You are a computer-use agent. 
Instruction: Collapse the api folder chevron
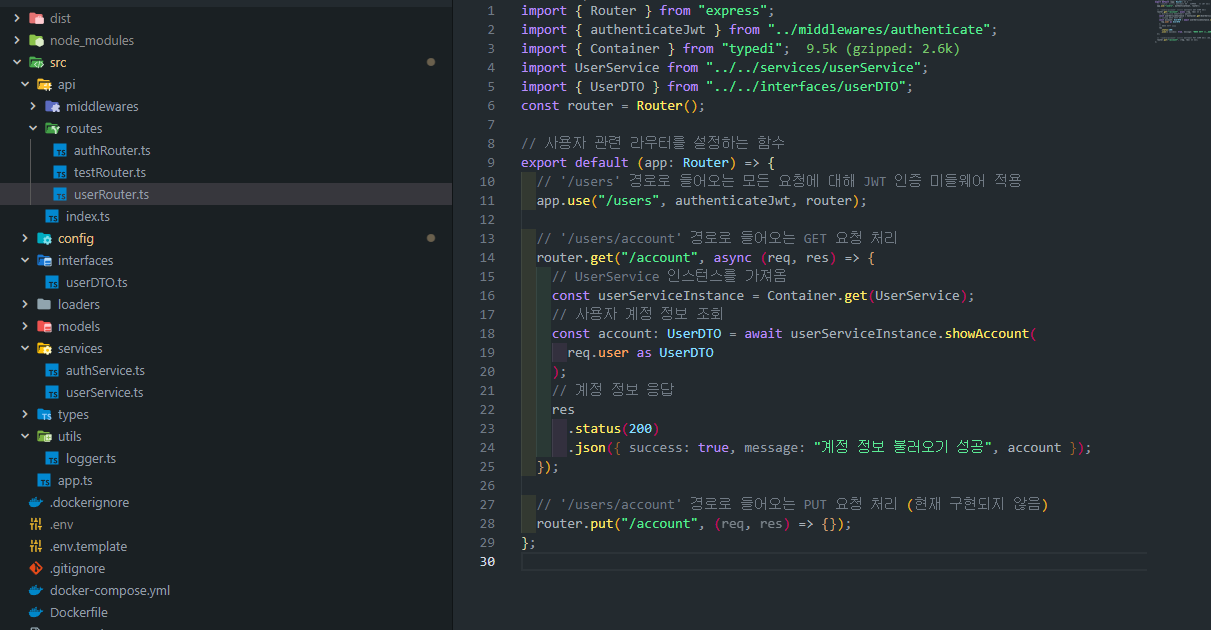[25, 84]
